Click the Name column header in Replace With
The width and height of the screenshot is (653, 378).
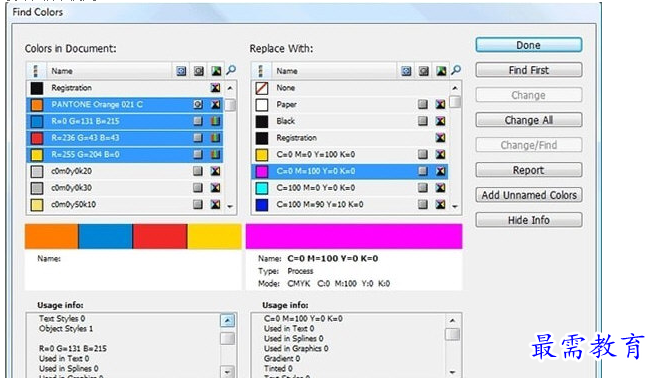(x=334, y=71)
